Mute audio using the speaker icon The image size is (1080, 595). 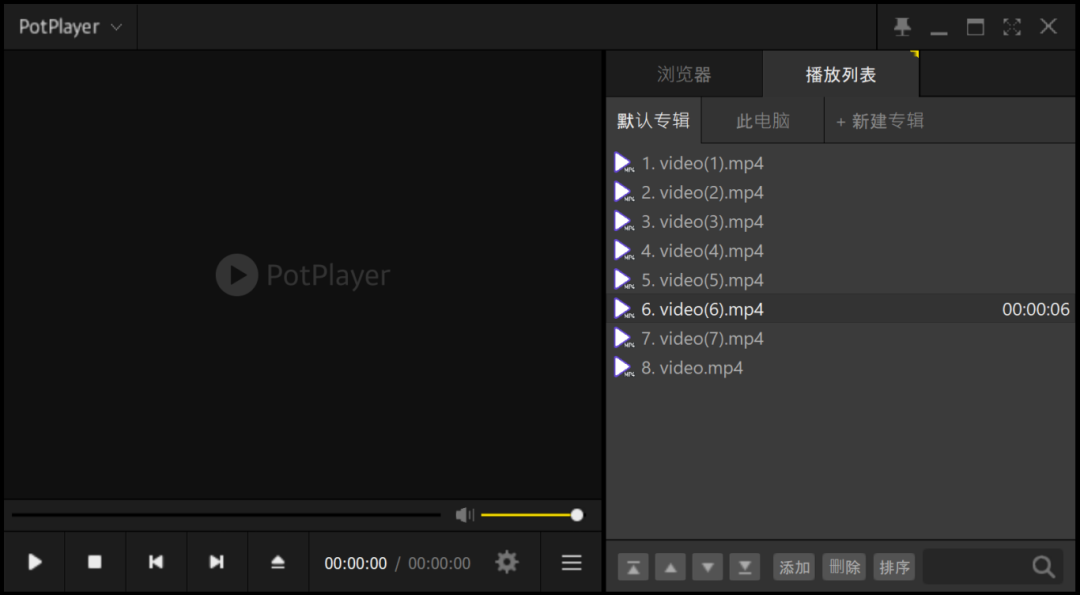click(465, 515)
